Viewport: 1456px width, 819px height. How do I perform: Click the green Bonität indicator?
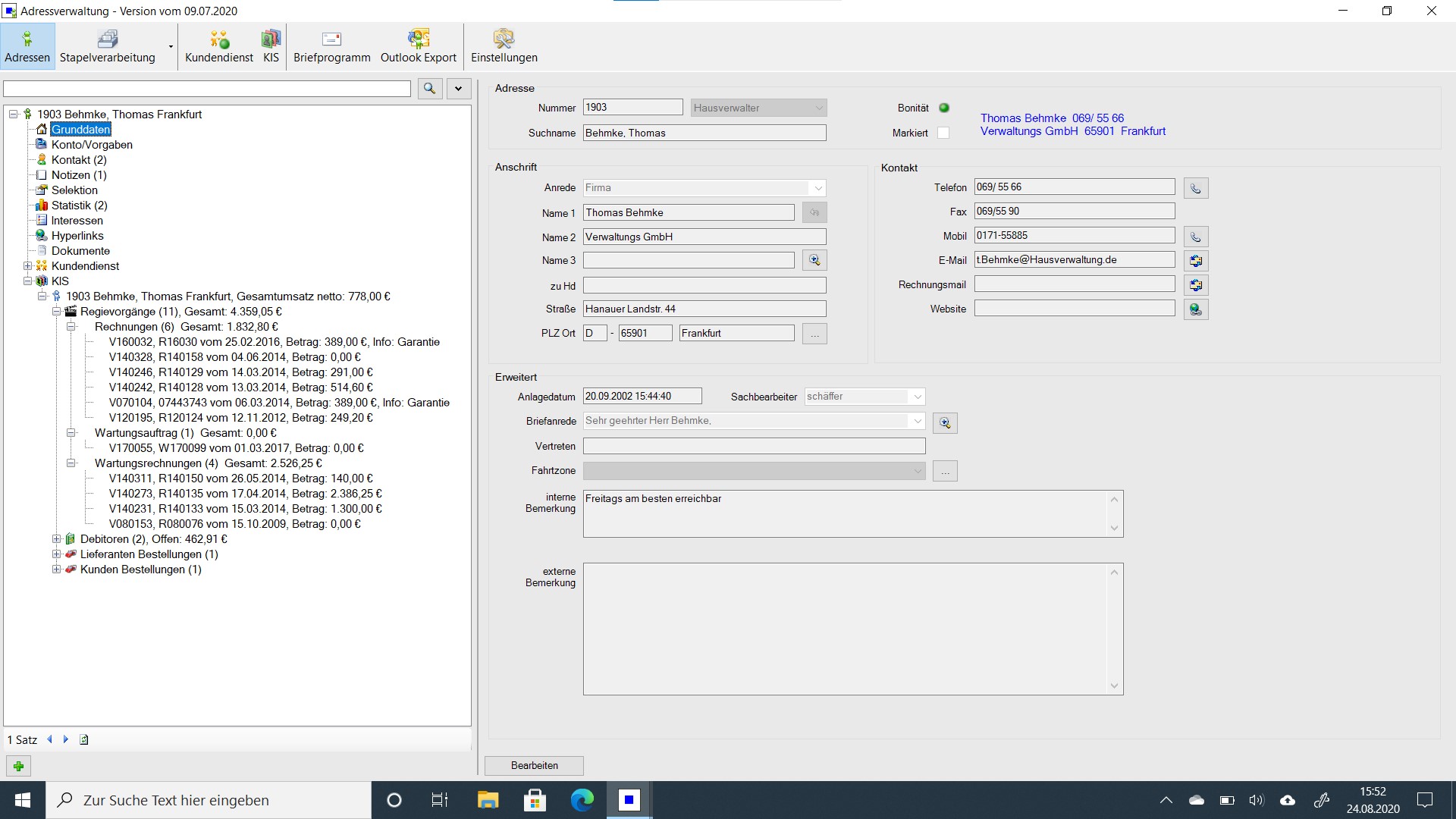(x=944, y=108)
